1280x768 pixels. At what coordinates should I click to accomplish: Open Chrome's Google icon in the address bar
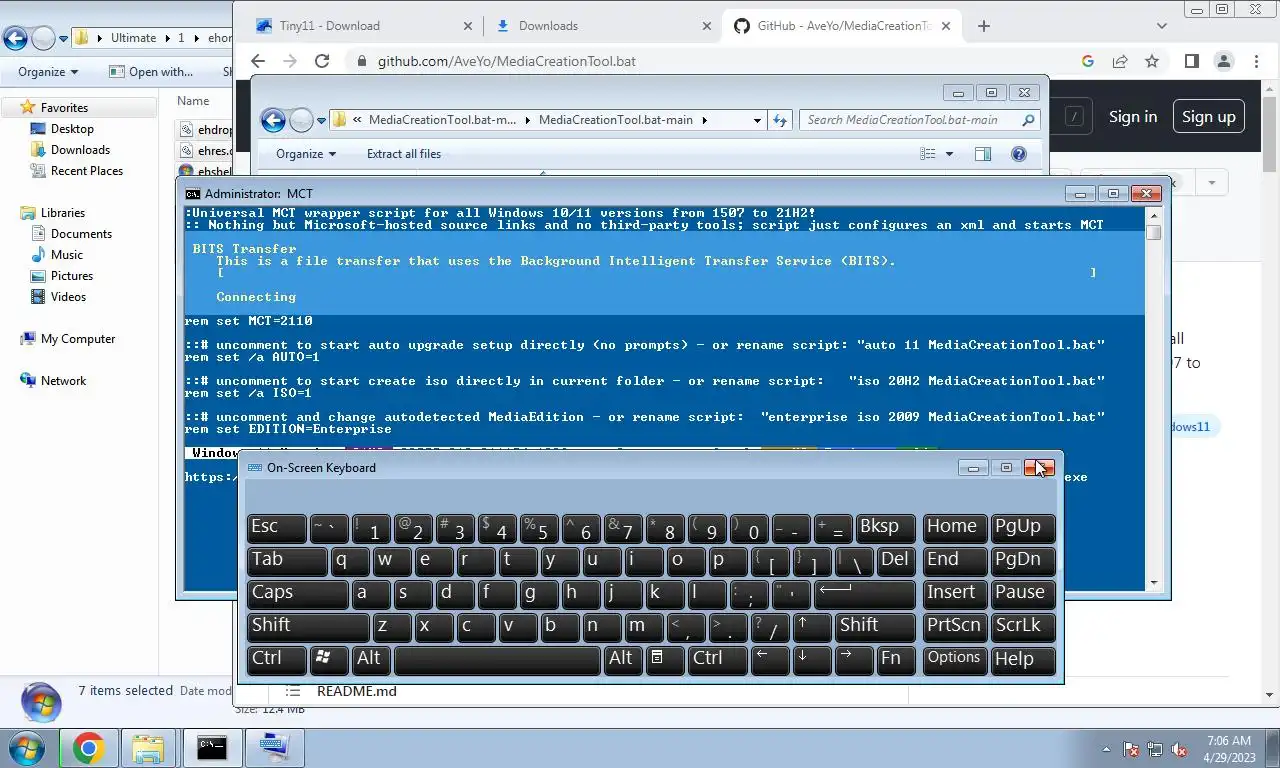tap(1088, 61)
